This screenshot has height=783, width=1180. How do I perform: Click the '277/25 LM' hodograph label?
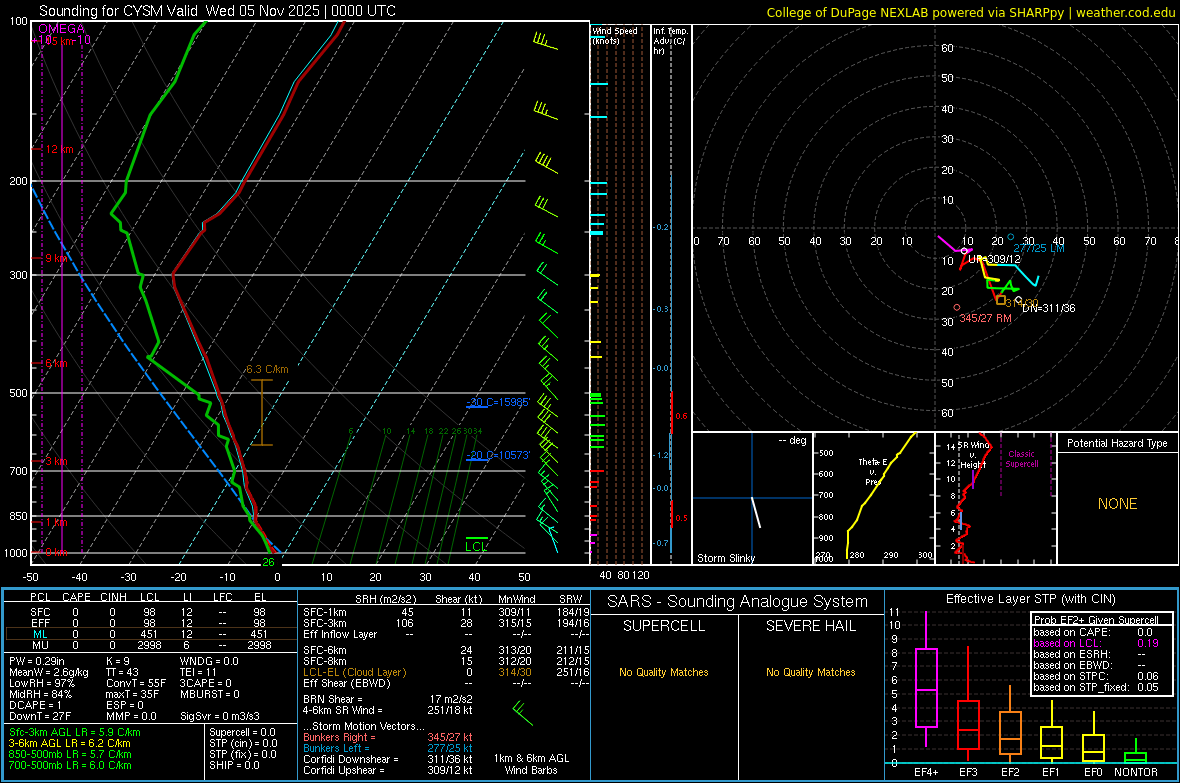coord(1039,248)
